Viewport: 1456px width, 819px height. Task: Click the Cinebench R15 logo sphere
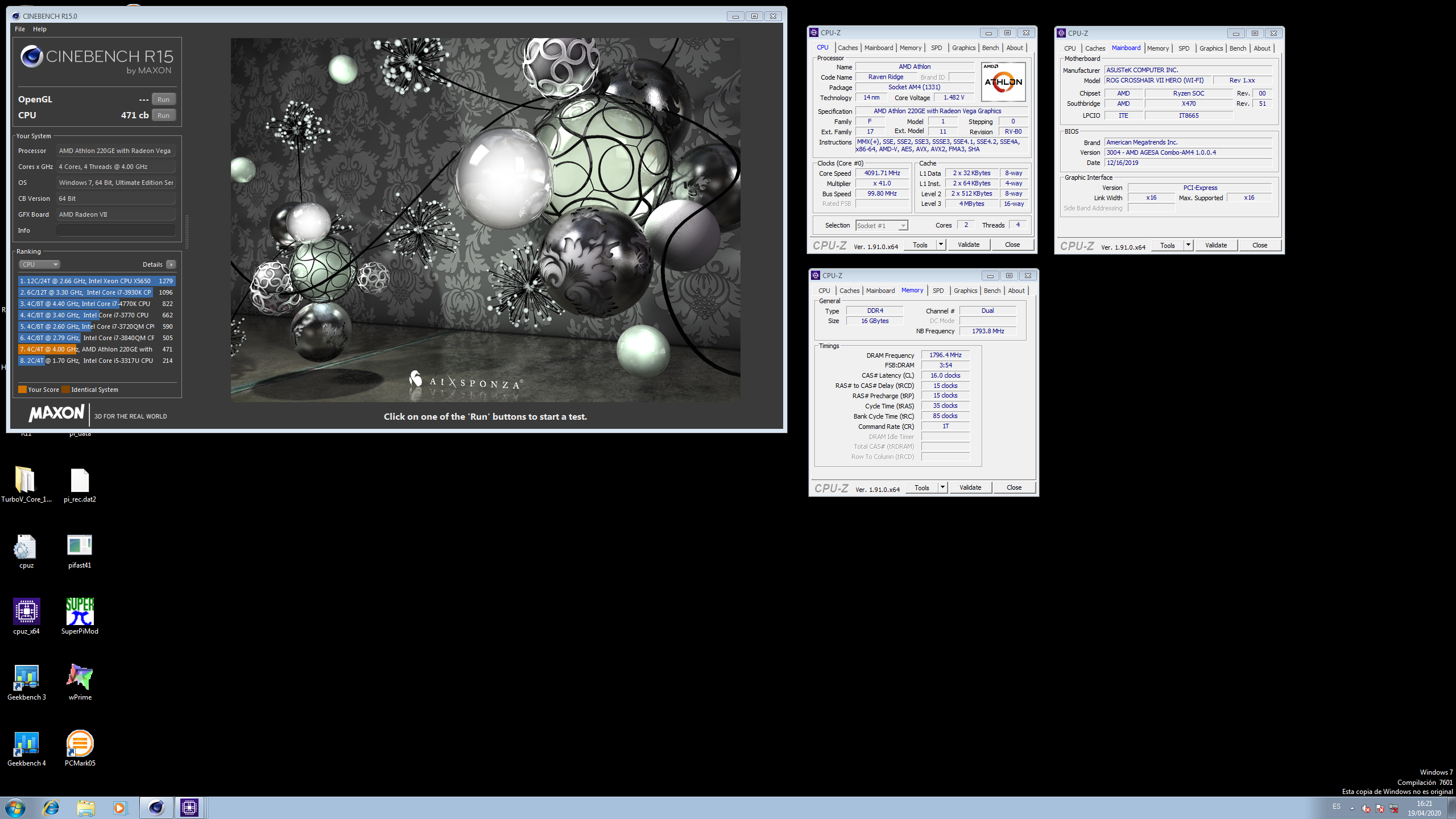(x=31, y=56)
